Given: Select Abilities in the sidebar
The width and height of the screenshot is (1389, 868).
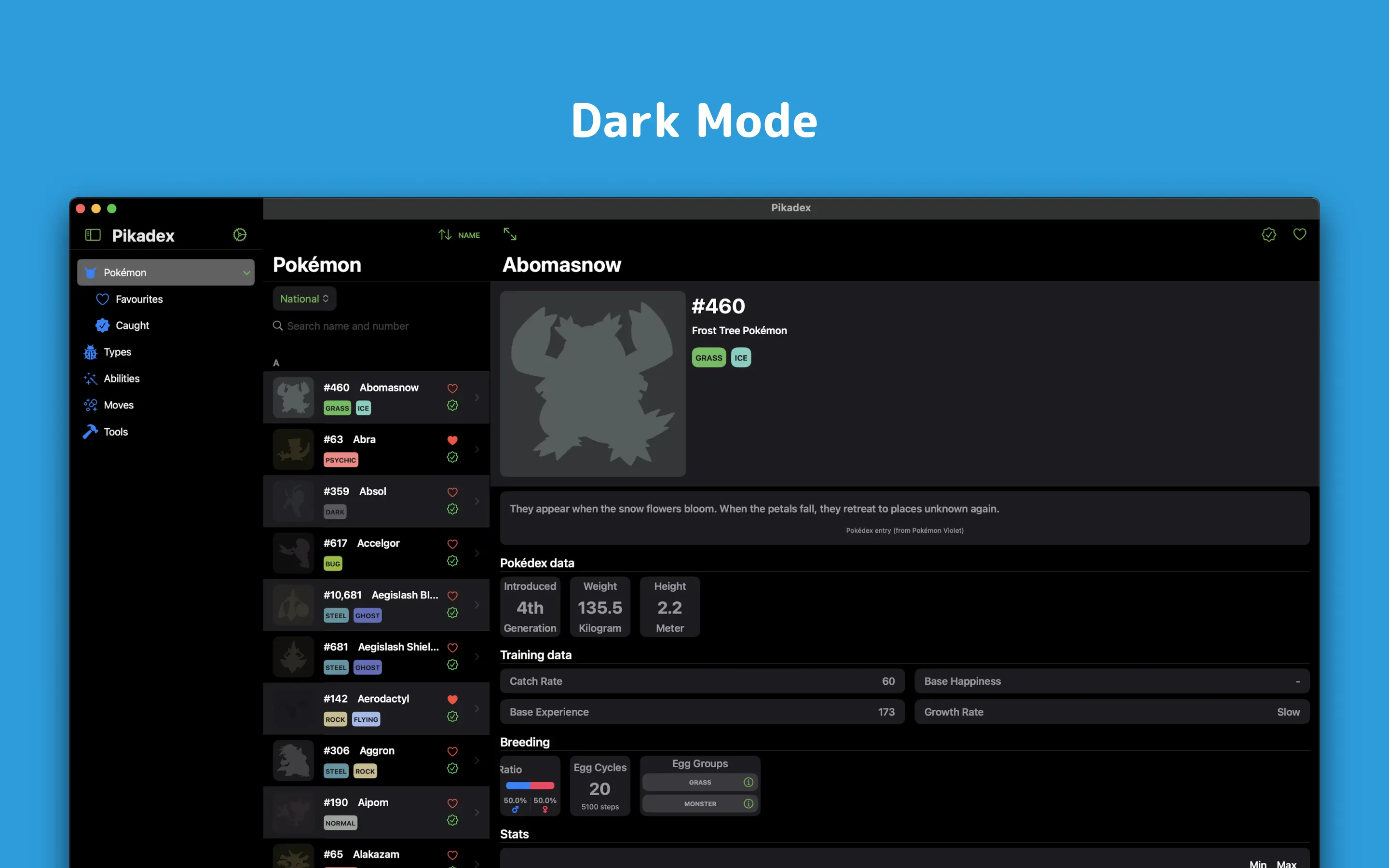Looking at the screenshot, I should 121,379.
